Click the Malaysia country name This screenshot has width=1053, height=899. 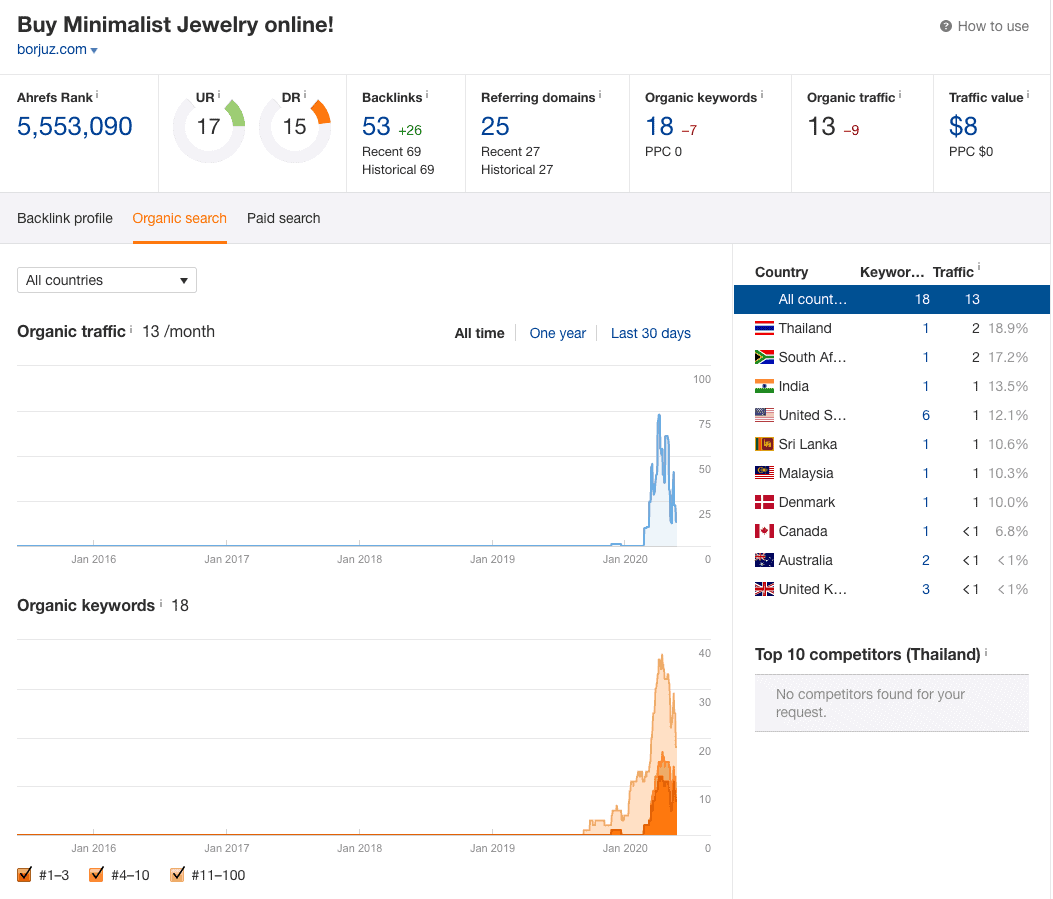pyautogui.click(x=806, y=473)
